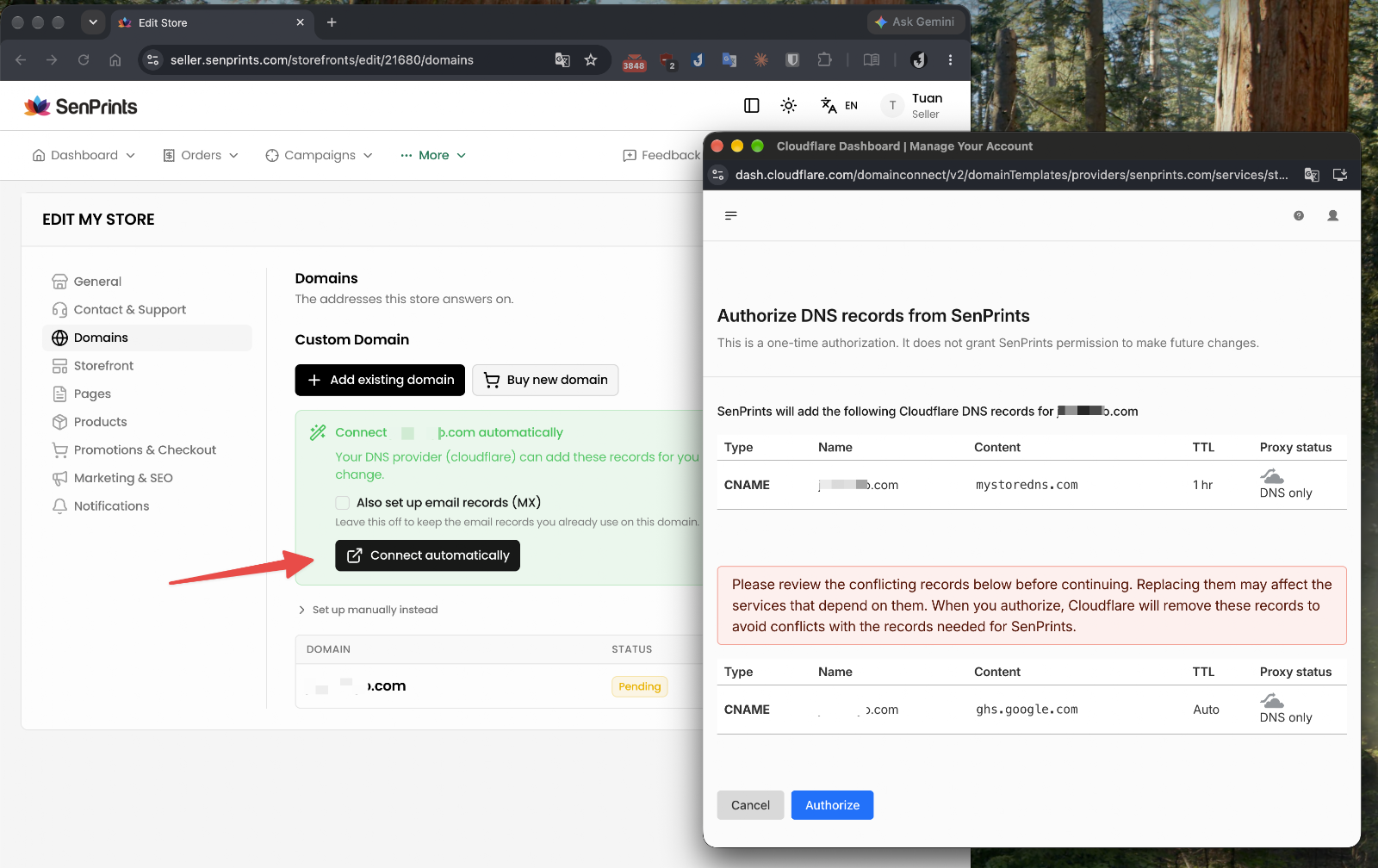
Task: Open a new Chrome tab
Action: point(332,22)
